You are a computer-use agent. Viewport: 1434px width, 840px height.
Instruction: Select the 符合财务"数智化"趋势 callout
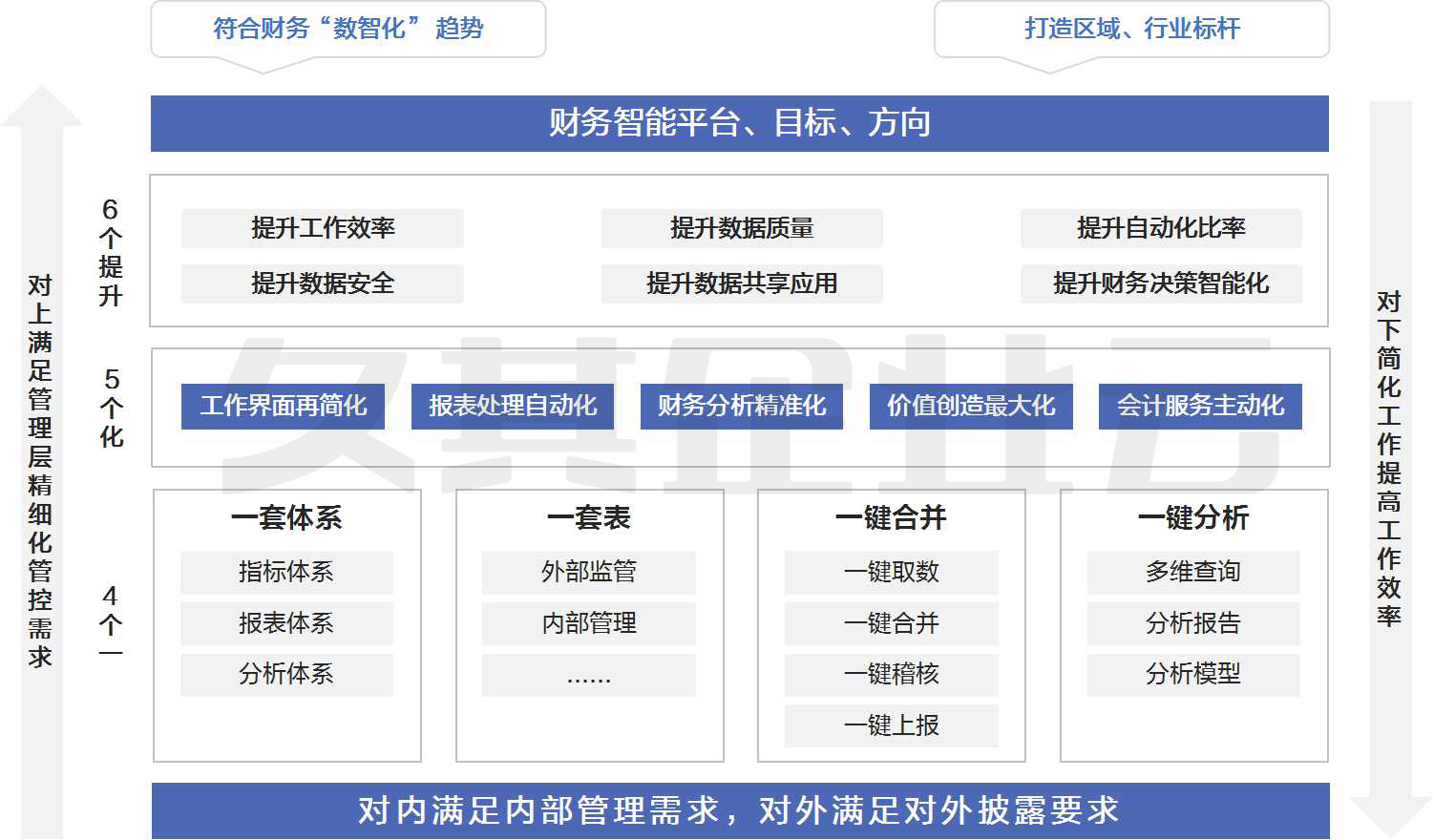tap(348, 29)
